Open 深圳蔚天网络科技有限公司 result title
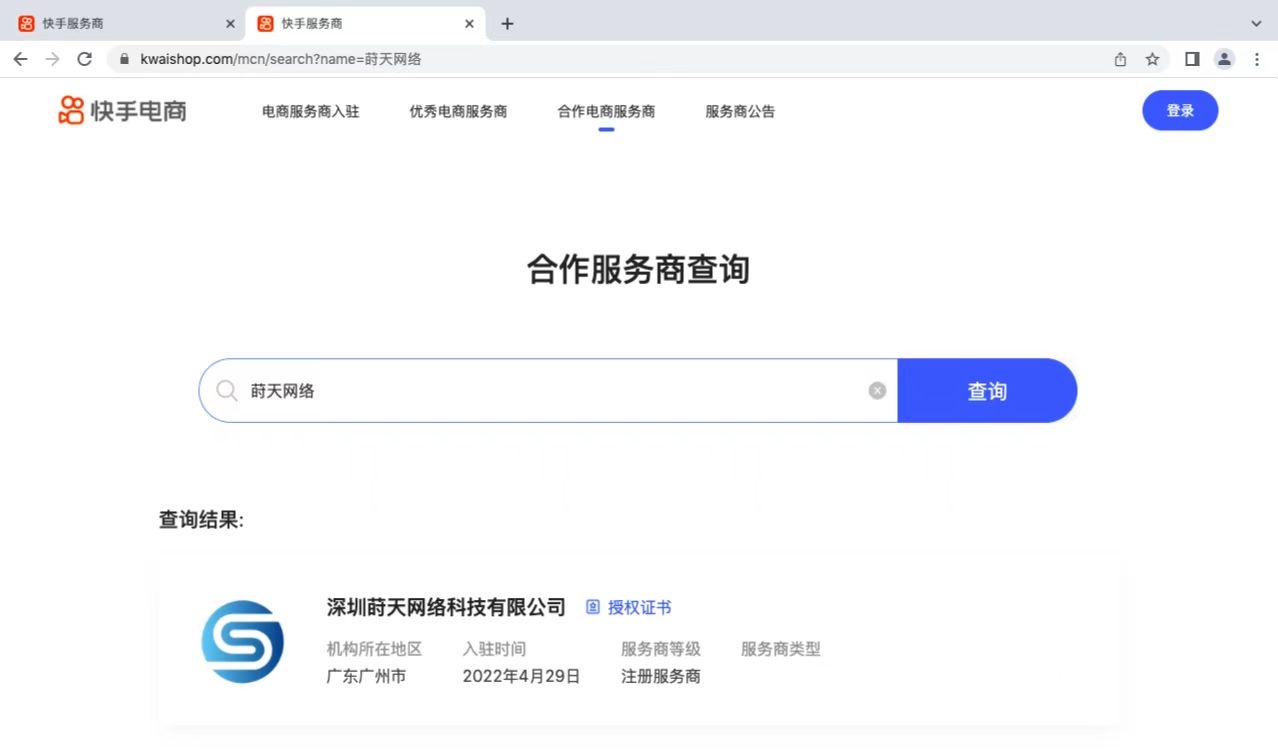 click(446, 607)
